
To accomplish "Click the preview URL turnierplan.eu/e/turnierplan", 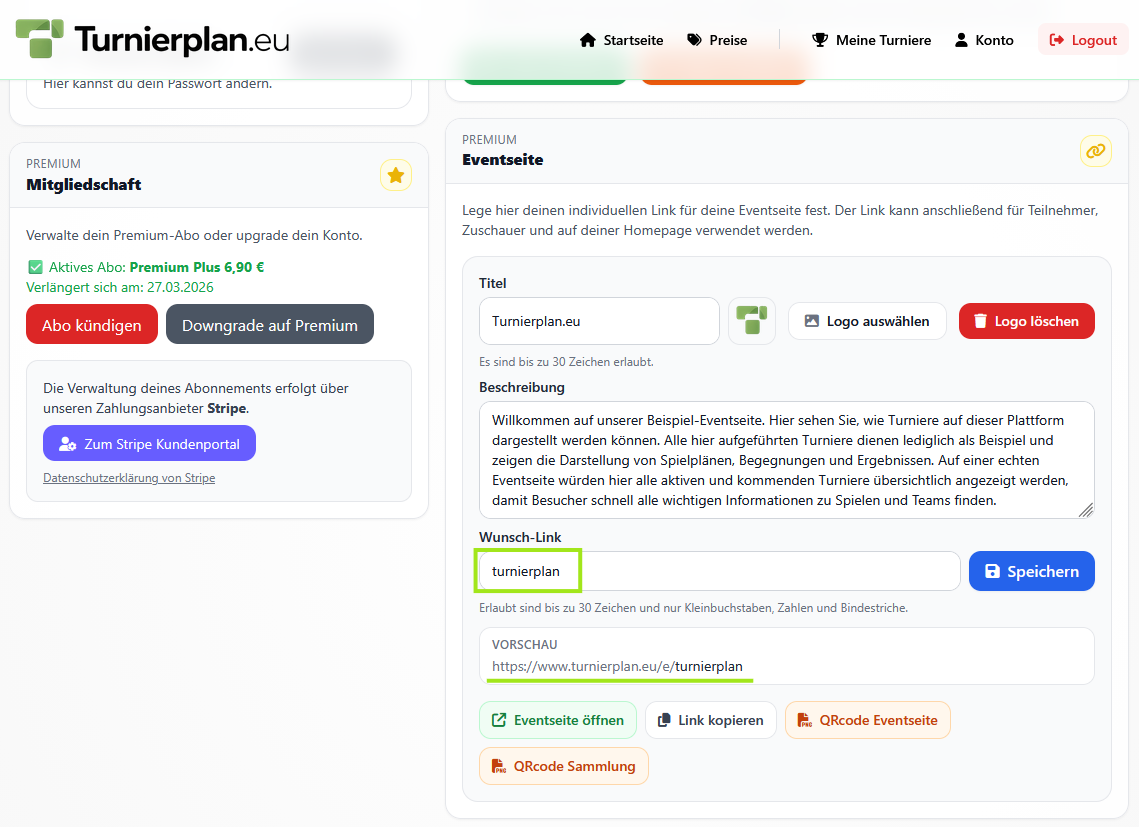I will [618, 666].
